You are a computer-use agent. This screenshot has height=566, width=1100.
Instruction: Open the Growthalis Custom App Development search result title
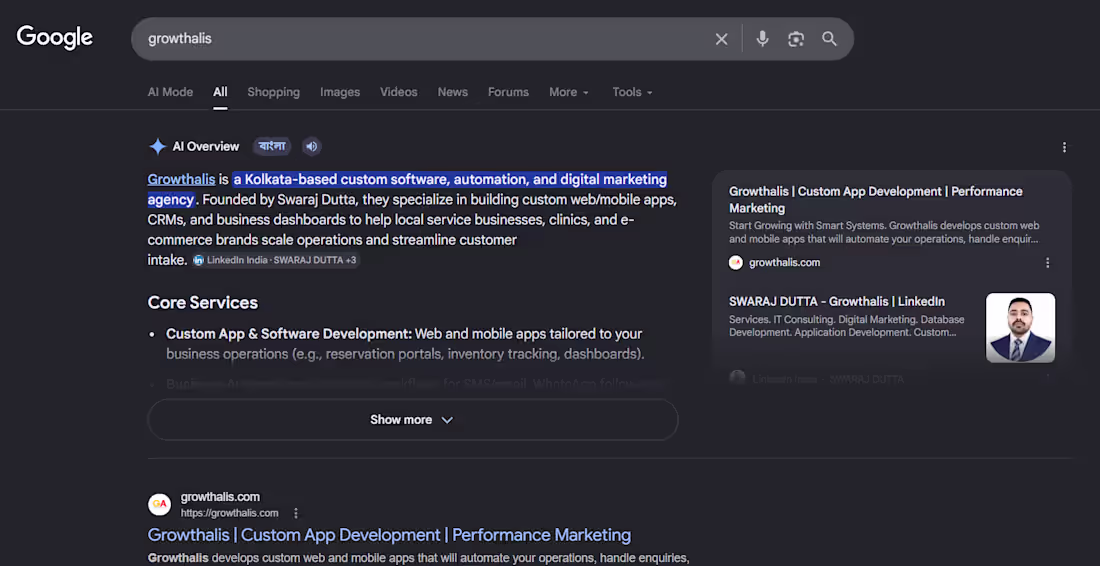click(x=389, y=535)
